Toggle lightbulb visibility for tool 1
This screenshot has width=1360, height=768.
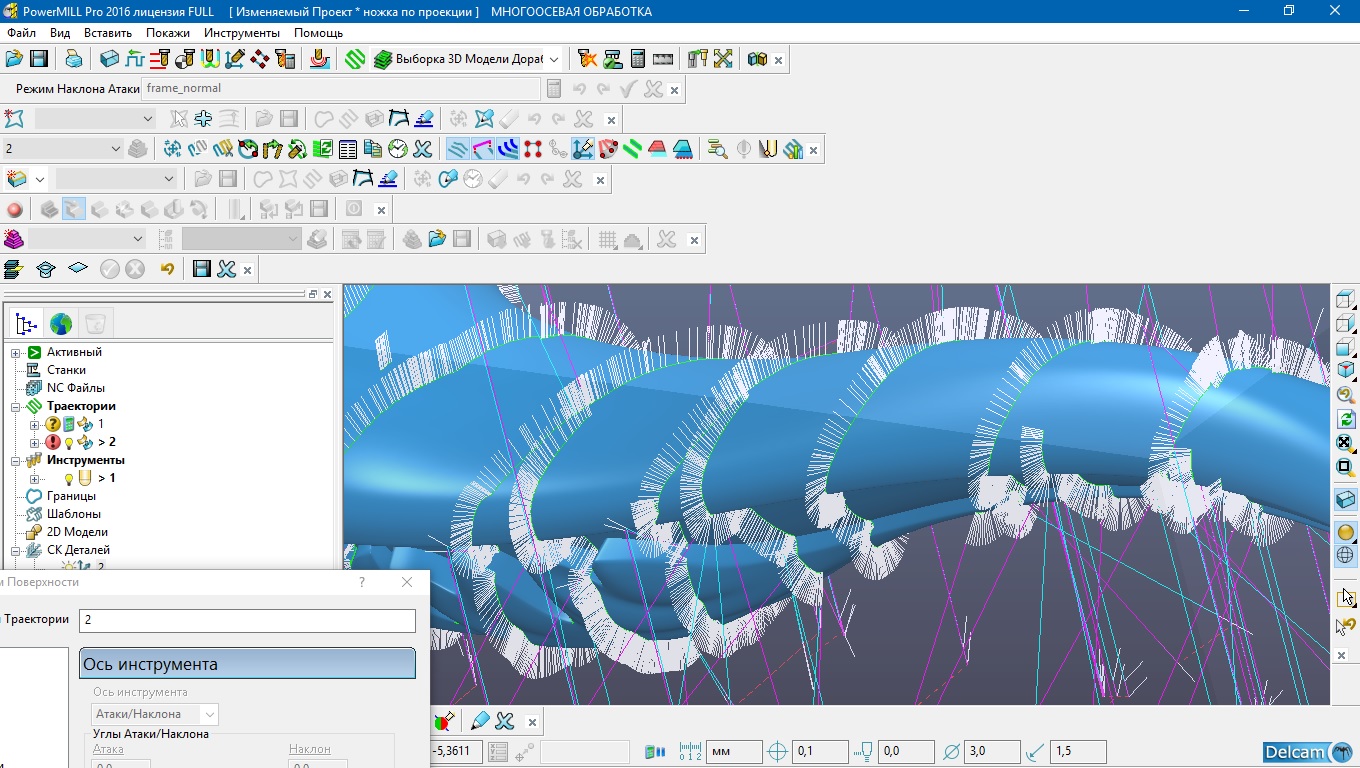(x=69, y=478)
